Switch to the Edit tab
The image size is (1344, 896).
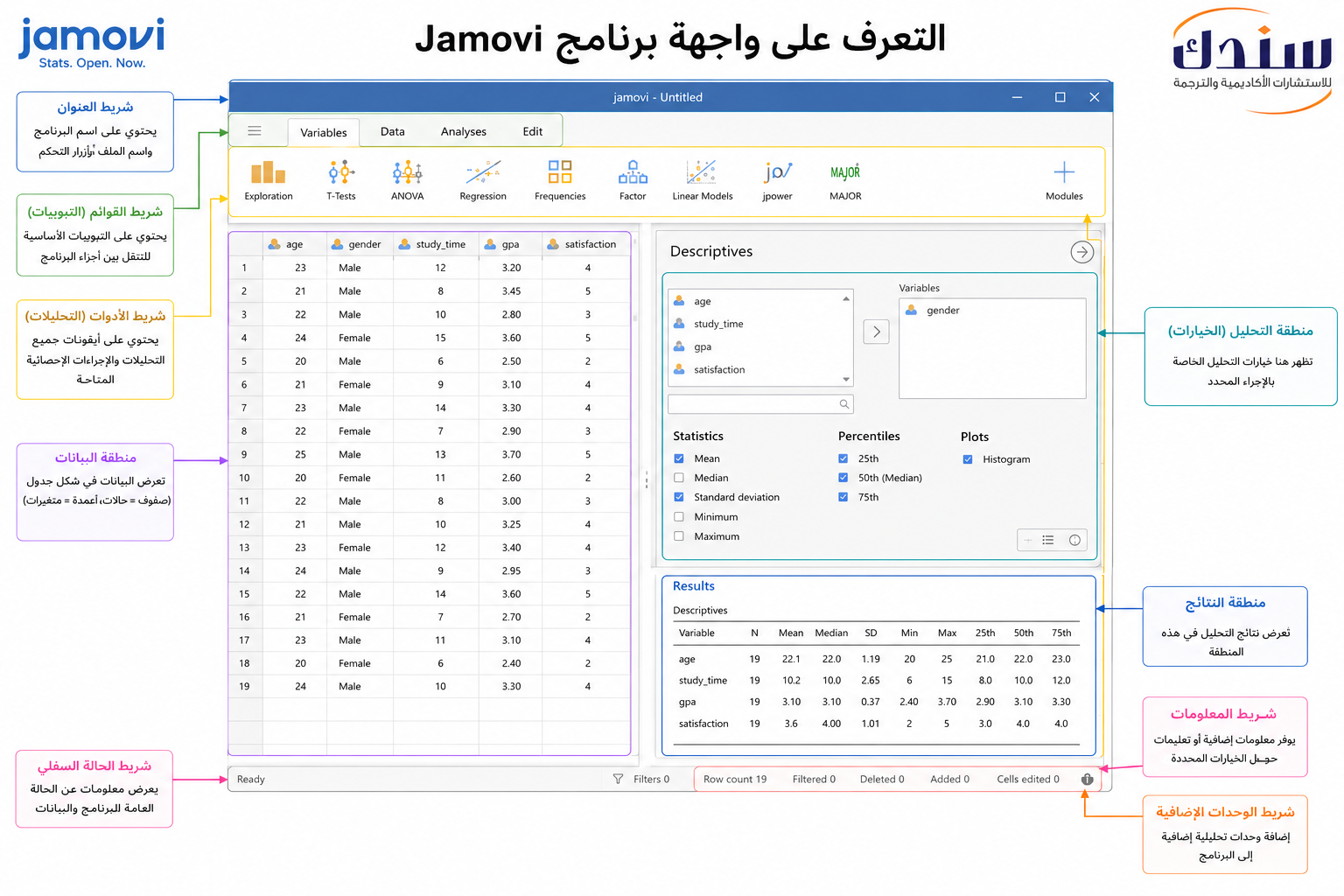(533, 131)
